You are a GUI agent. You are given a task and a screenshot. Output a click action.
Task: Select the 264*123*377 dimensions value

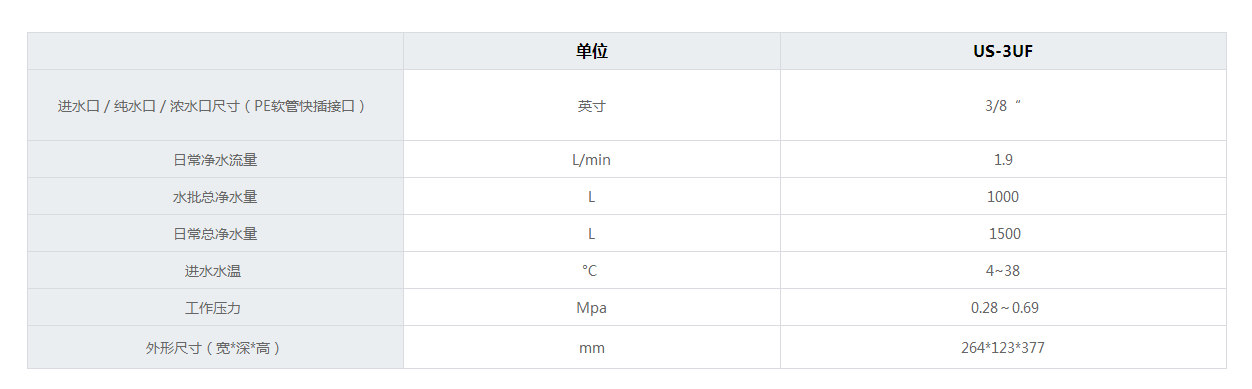click(x=1003, y=347)
